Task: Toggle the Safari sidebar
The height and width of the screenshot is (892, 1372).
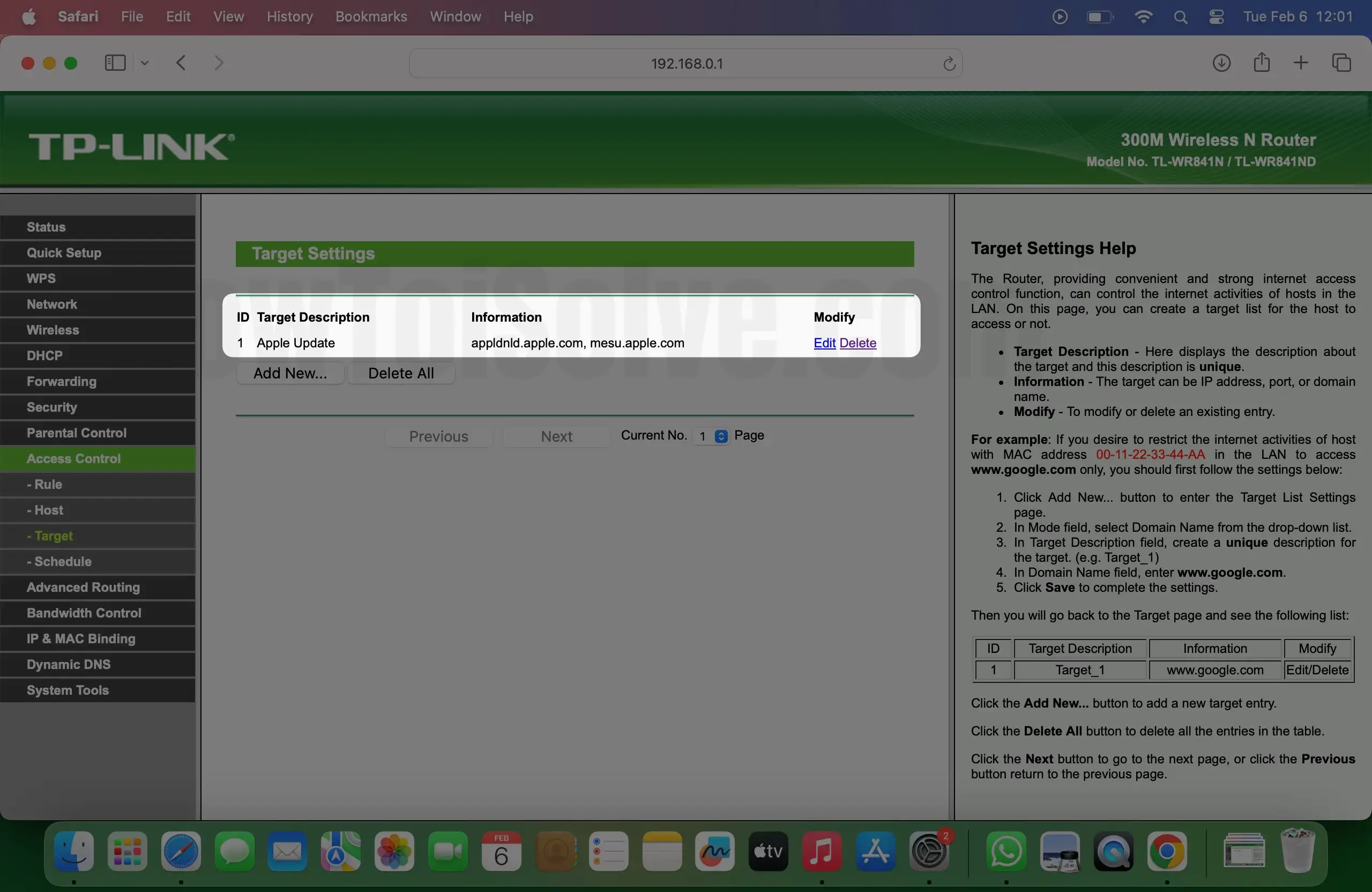Action: (114, 63)
